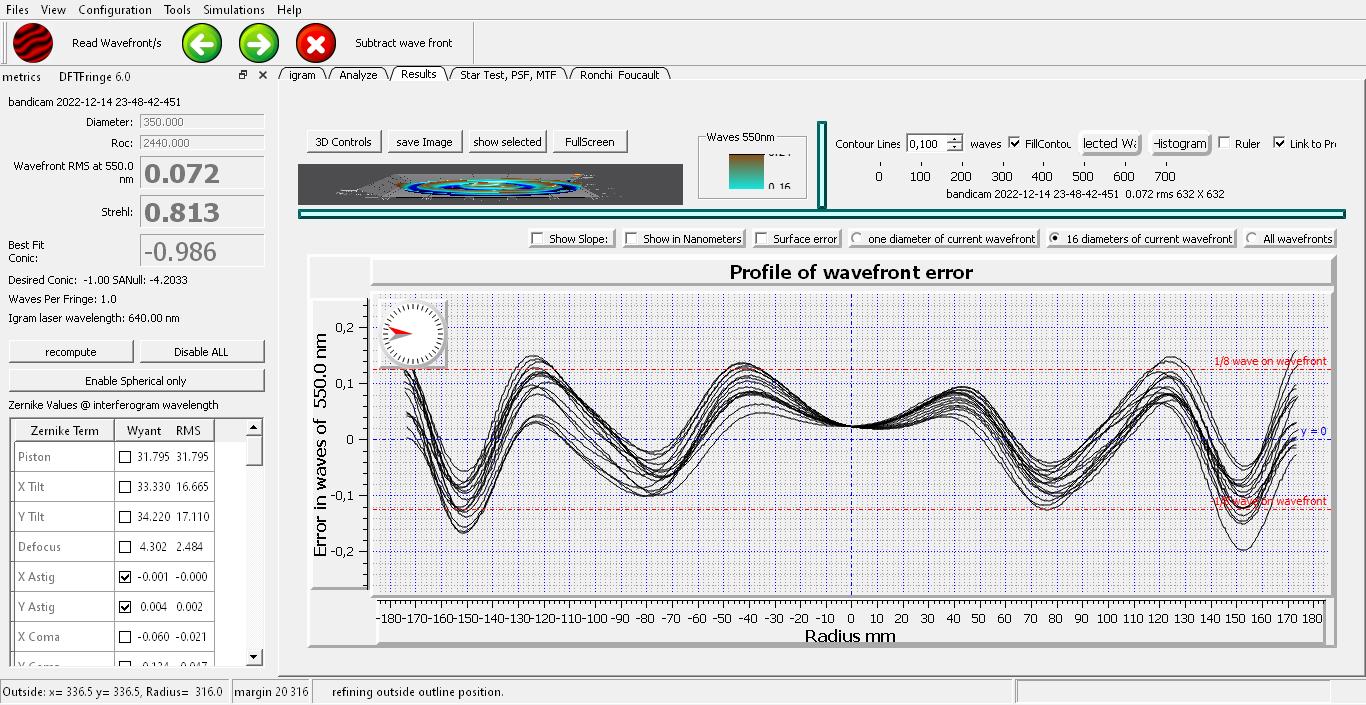Click the green left arrow icon
Viewport: 1366px width, 705px height.
pyautogui.click(x=202, y=43)
